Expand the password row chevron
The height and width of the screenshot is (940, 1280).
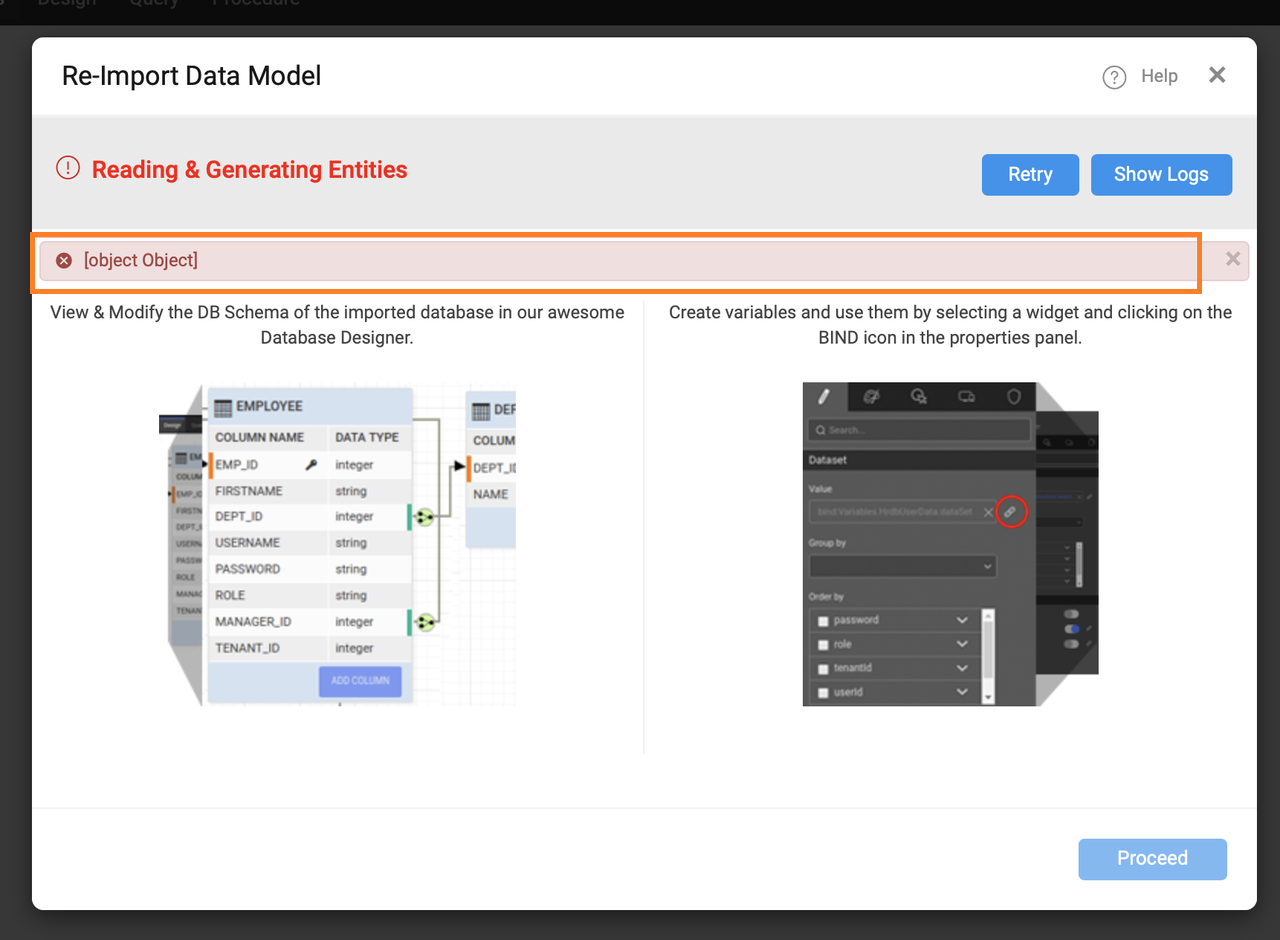[962, 620]
